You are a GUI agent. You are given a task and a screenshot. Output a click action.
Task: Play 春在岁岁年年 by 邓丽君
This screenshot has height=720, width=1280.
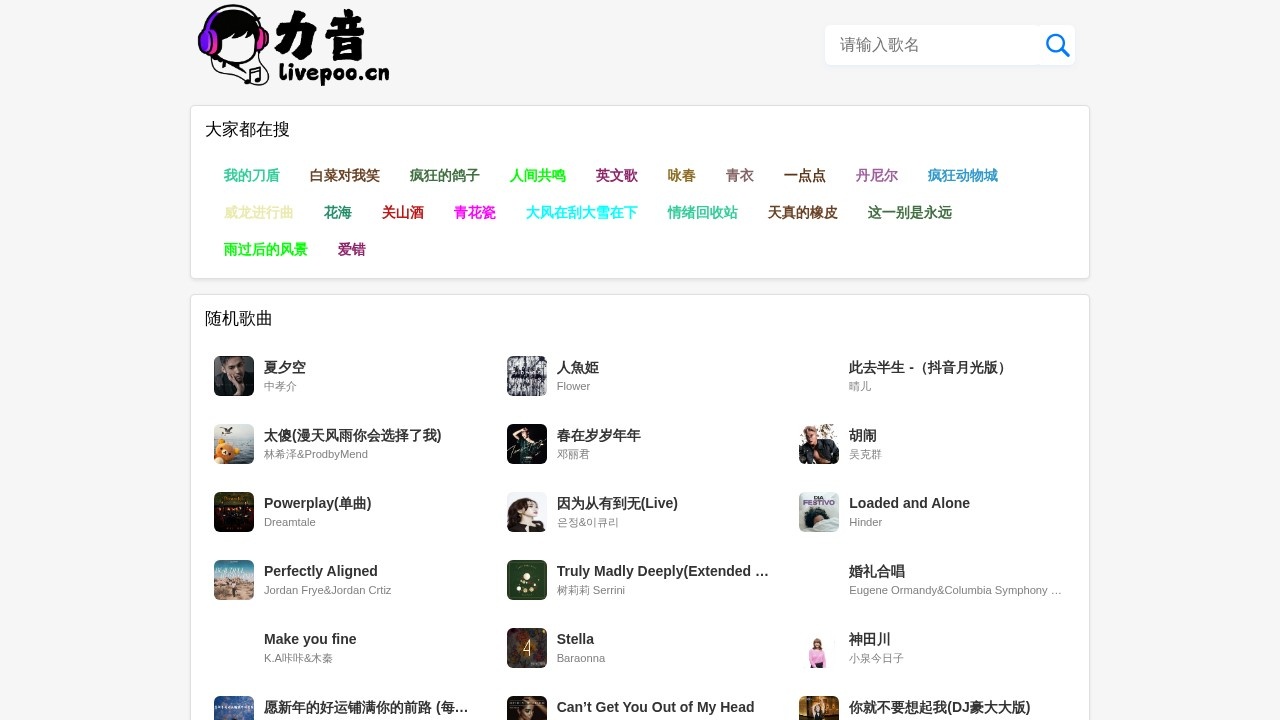[598, 435]
